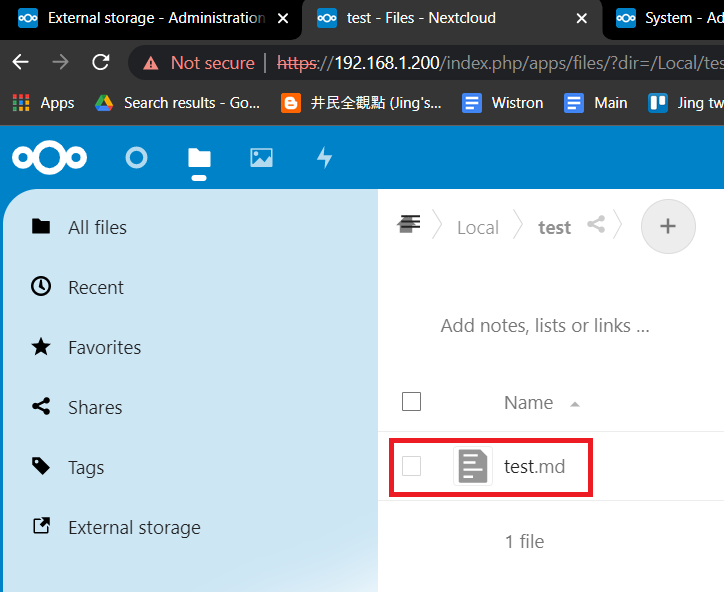Open the Files app folder icon
Screen dimensions: 724x592
(x=199, y=158)
